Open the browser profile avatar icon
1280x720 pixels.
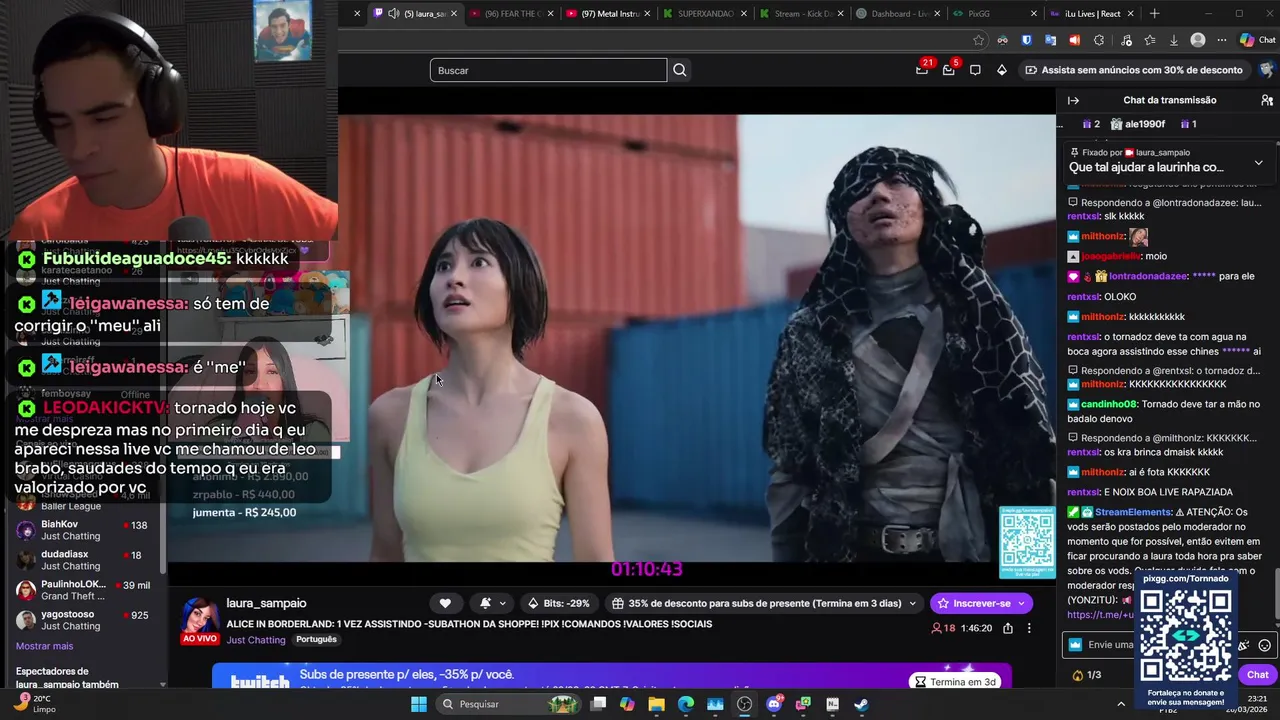click(1198, 40)
